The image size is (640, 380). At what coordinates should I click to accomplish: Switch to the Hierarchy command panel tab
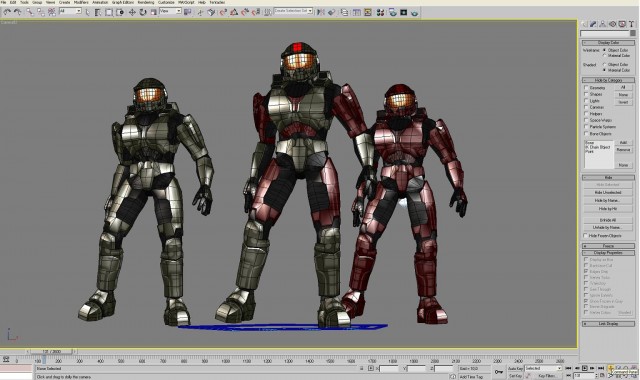(603, 24)
